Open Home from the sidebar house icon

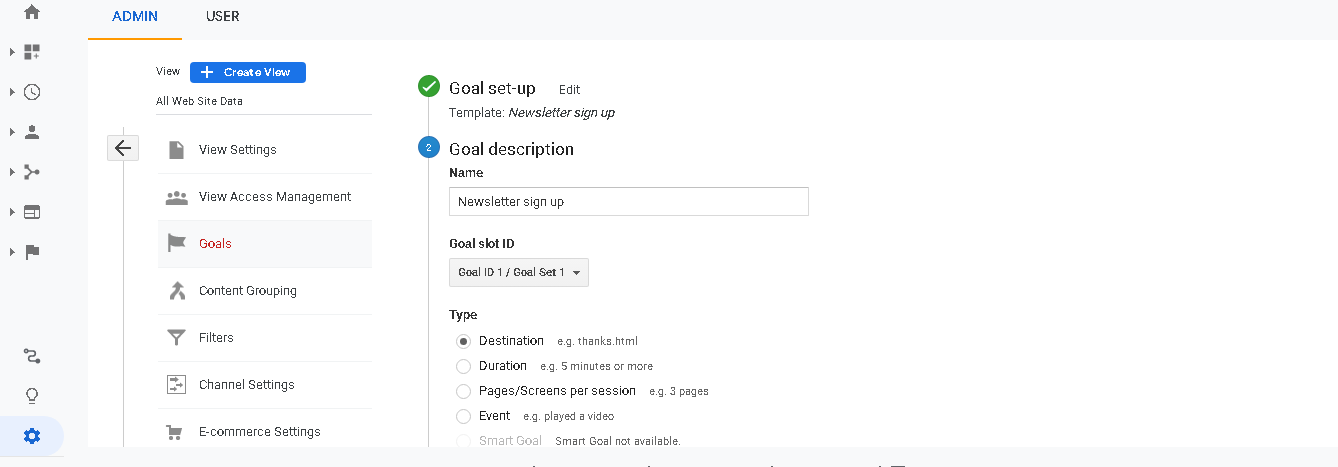32,13
